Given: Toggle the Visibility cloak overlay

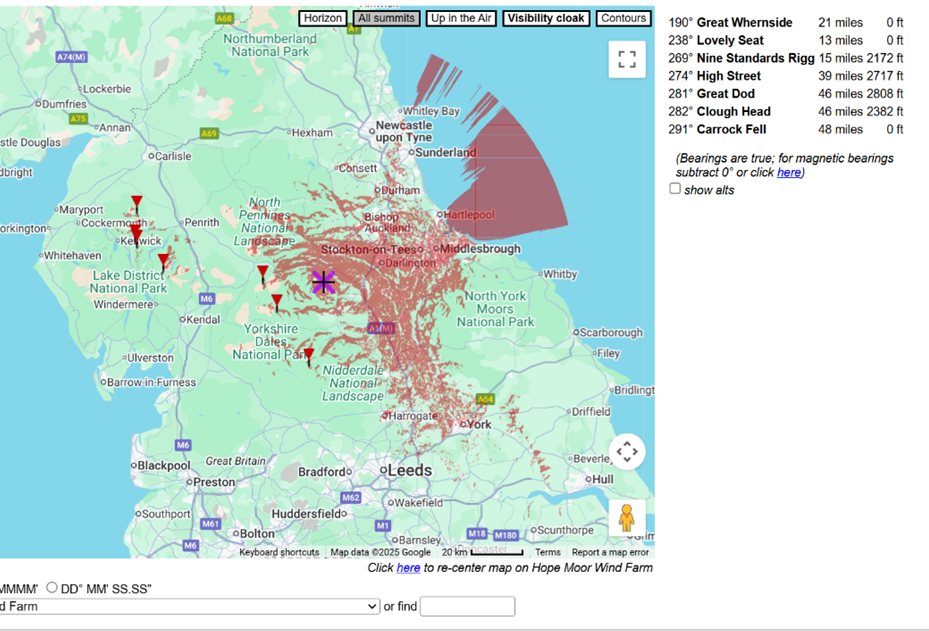Looking at the screenshot, I should 545,19.
